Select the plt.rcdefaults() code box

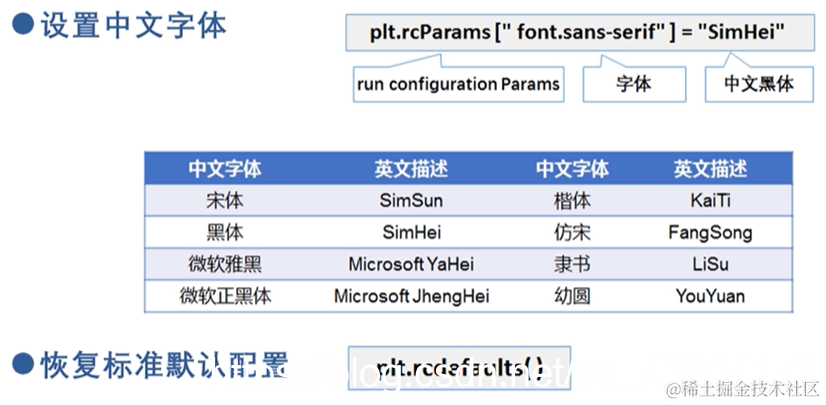coord(459,368)
